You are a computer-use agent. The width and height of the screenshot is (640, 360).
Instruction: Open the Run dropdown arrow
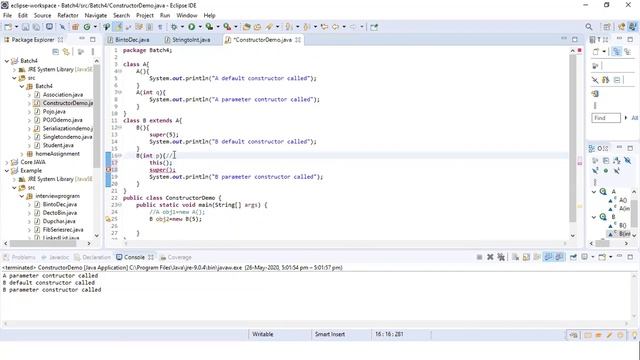click(200, 27)
